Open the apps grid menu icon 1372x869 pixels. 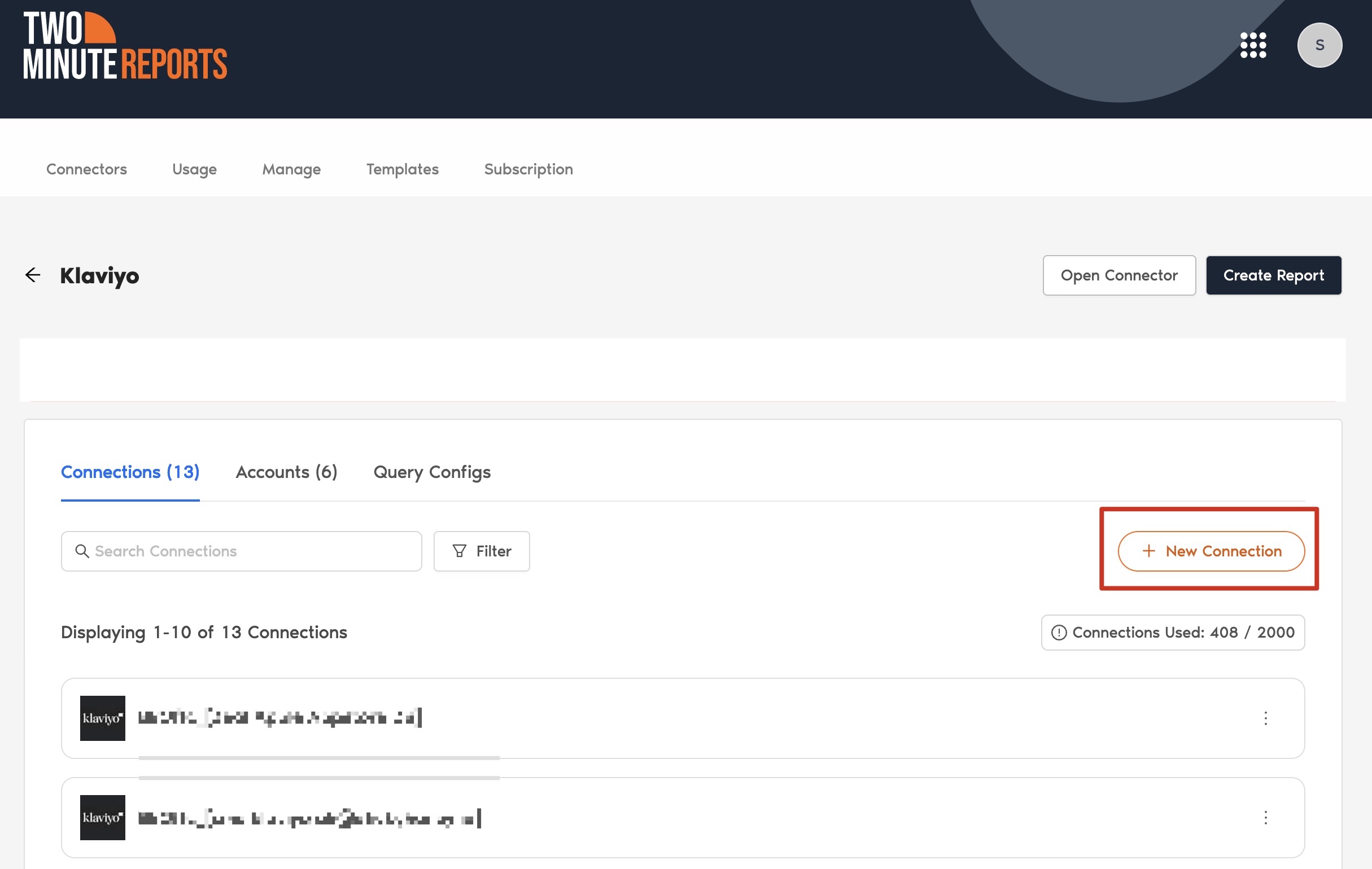pos(1253,45)
